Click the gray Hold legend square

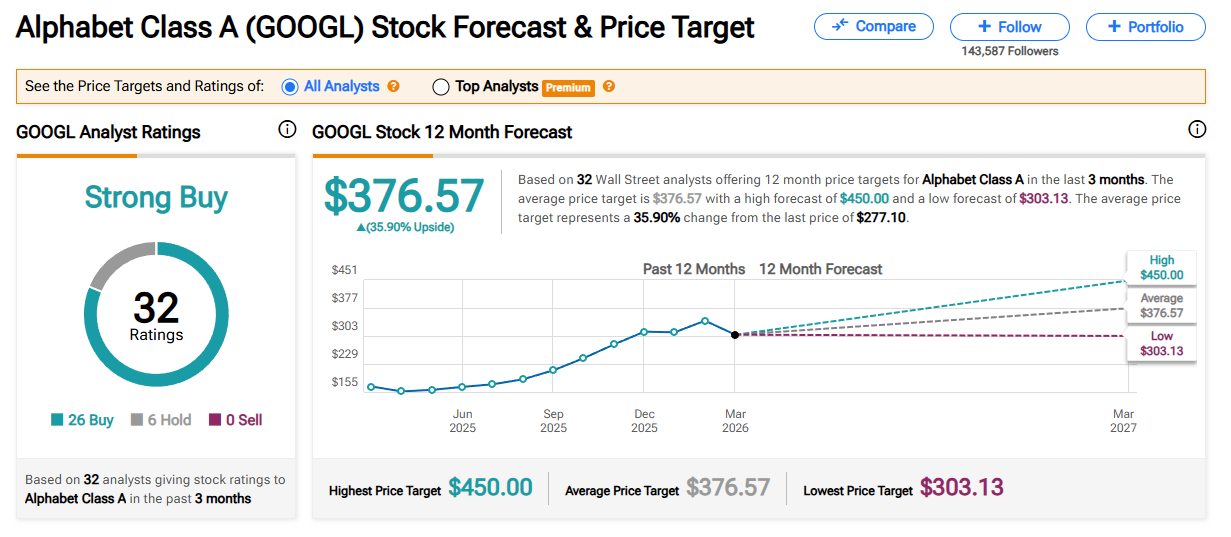pos(139,421)
